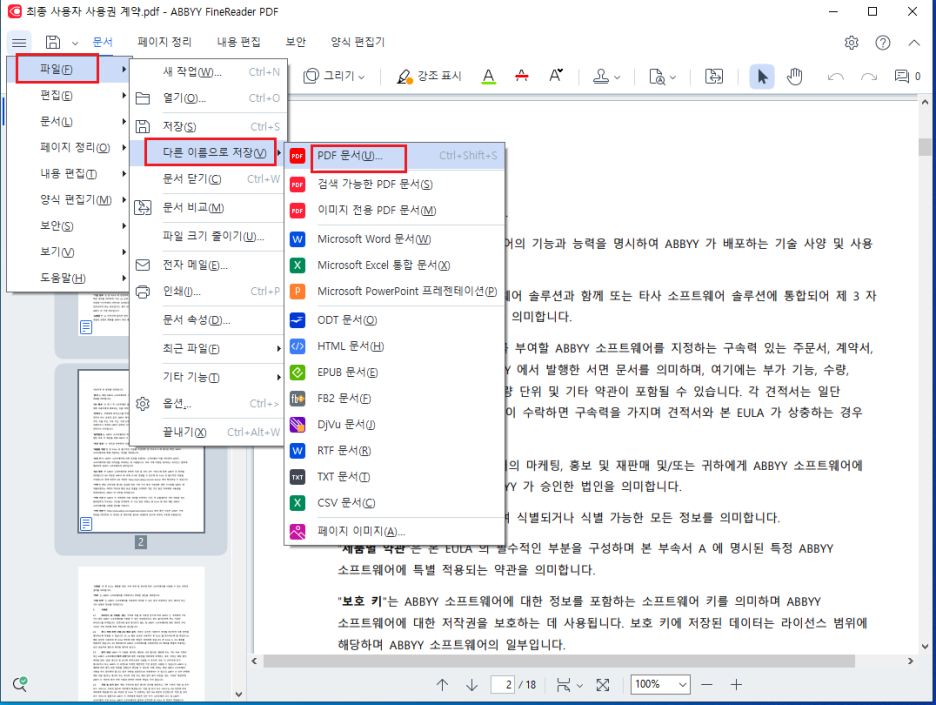Click the underline text tool icon

pos(488,76)
